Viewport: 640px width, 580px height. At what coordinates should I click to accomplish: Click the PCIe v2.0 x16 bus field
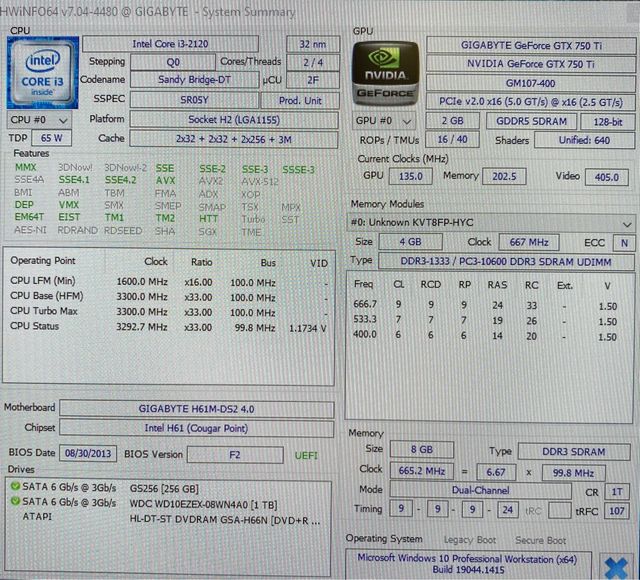(x=531, y=102)
